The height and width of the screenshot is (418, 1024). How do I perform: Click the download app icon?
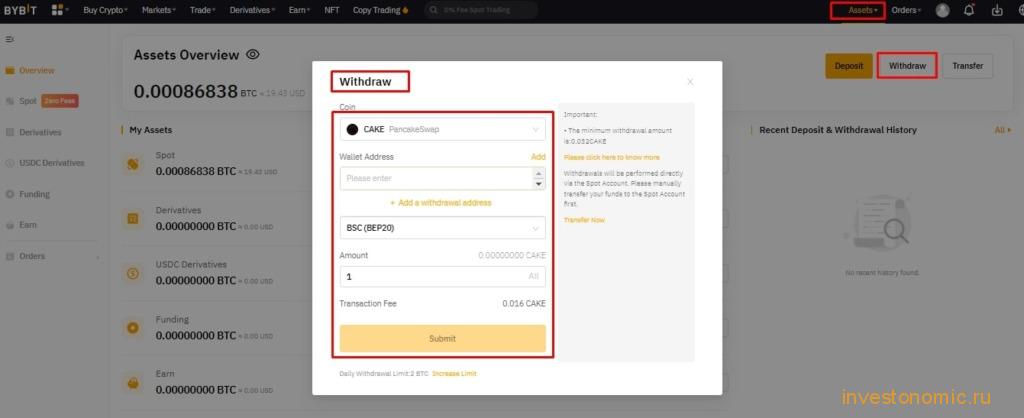coord(997,10)
